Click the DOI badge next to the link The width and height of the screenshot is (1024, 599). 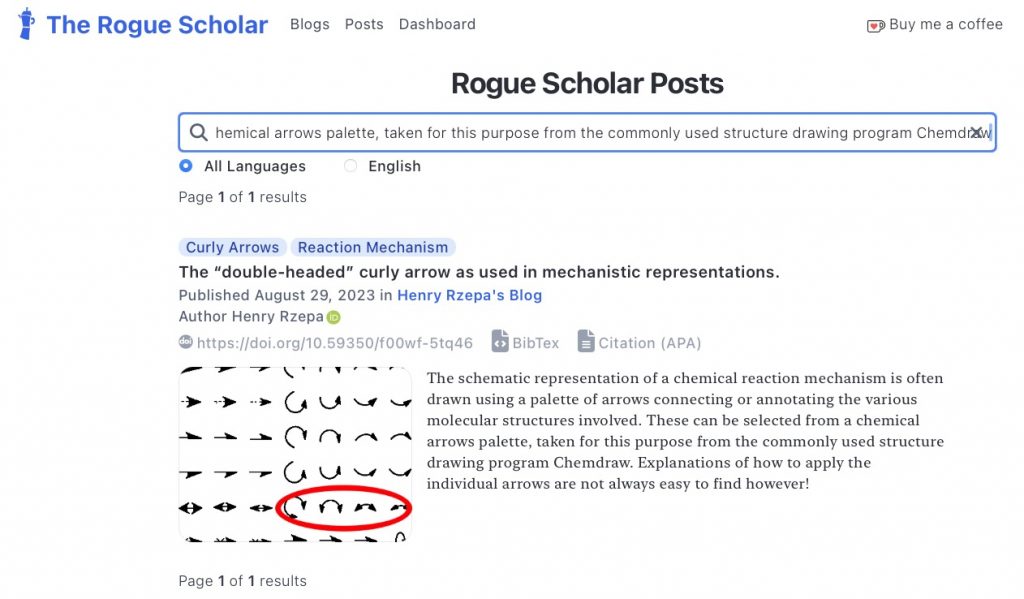tap(185, 342)
